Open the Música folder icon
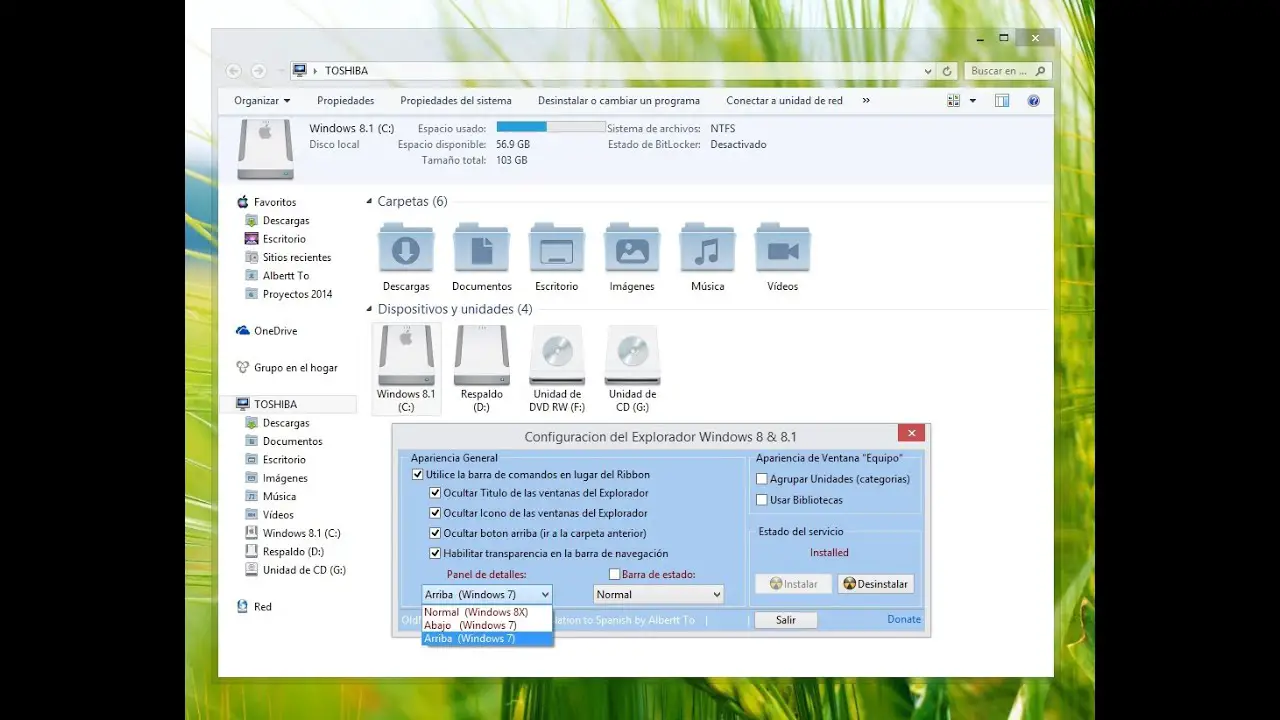 (x=707, y=248)
